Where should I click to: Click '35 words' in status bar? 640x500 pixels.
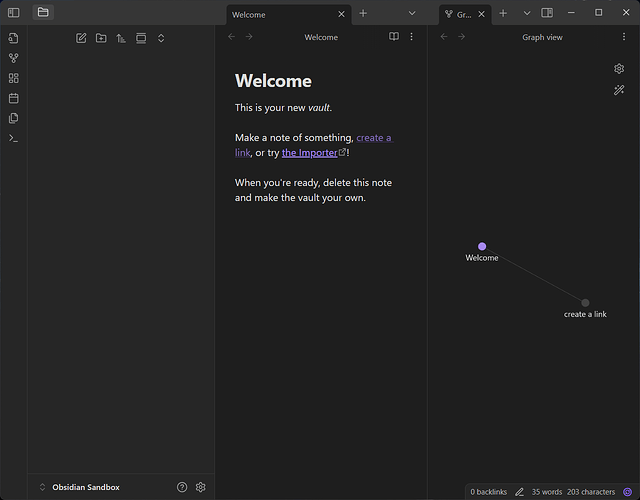coord(547,492)
